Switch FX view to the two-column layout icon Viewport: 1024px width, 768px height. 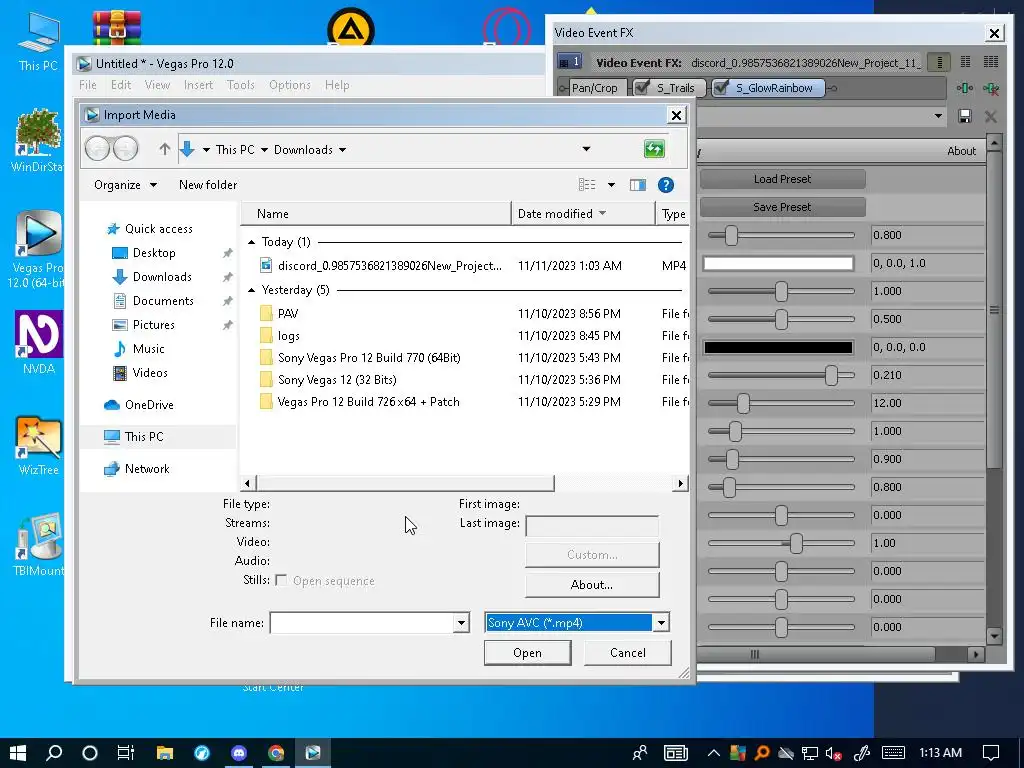[965, 62]
